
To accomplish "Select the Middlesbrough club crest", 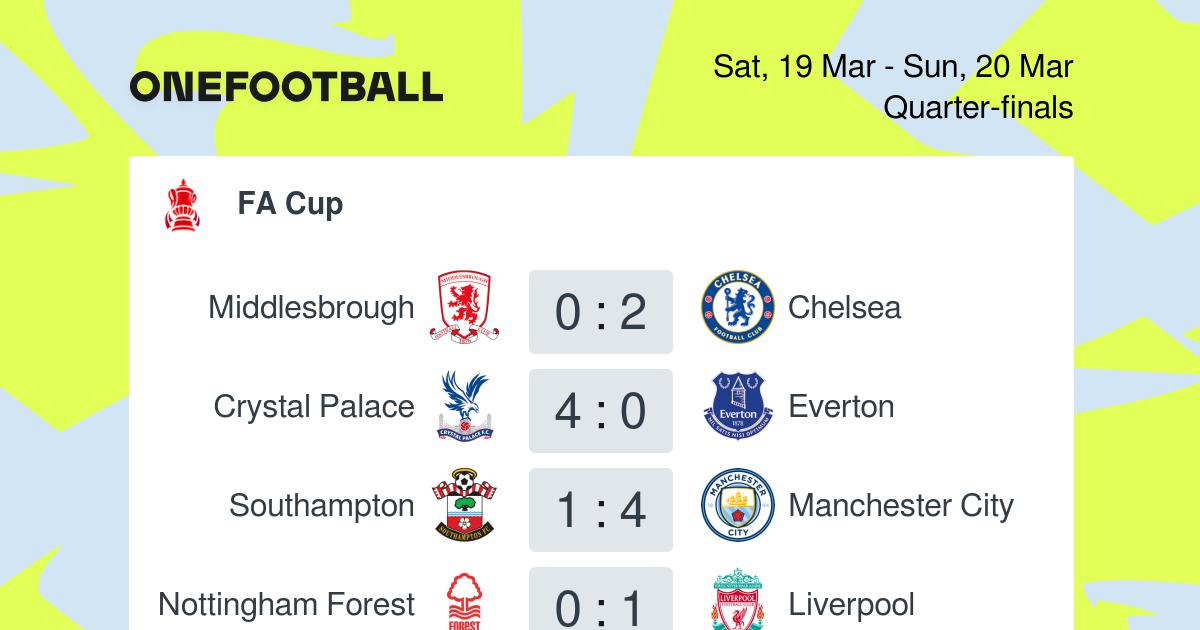I will (x=465, y=309).
